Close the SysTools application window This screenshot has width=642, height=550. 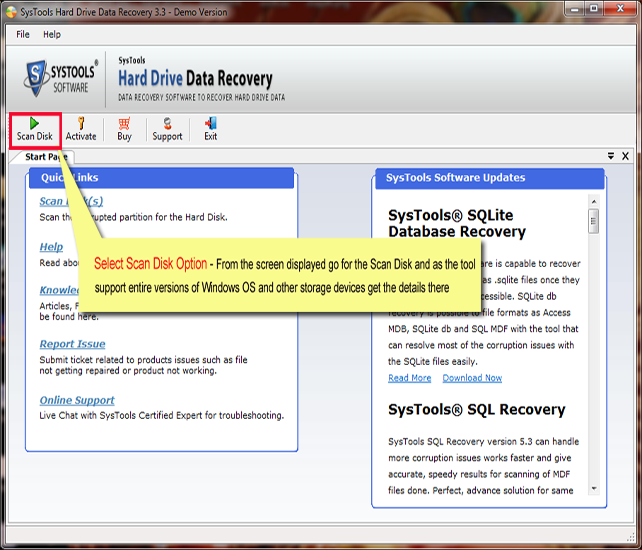[x=620, y=9]
